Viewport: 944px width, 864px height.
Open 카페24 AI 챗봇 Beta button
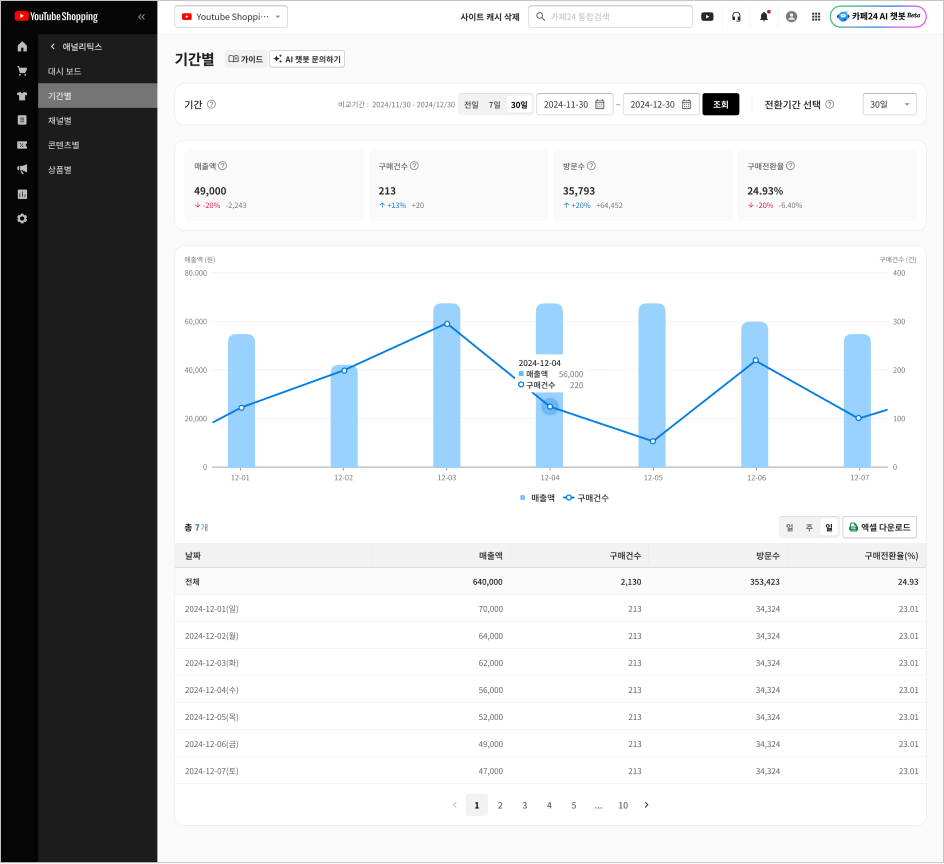(x=878, y=17)
